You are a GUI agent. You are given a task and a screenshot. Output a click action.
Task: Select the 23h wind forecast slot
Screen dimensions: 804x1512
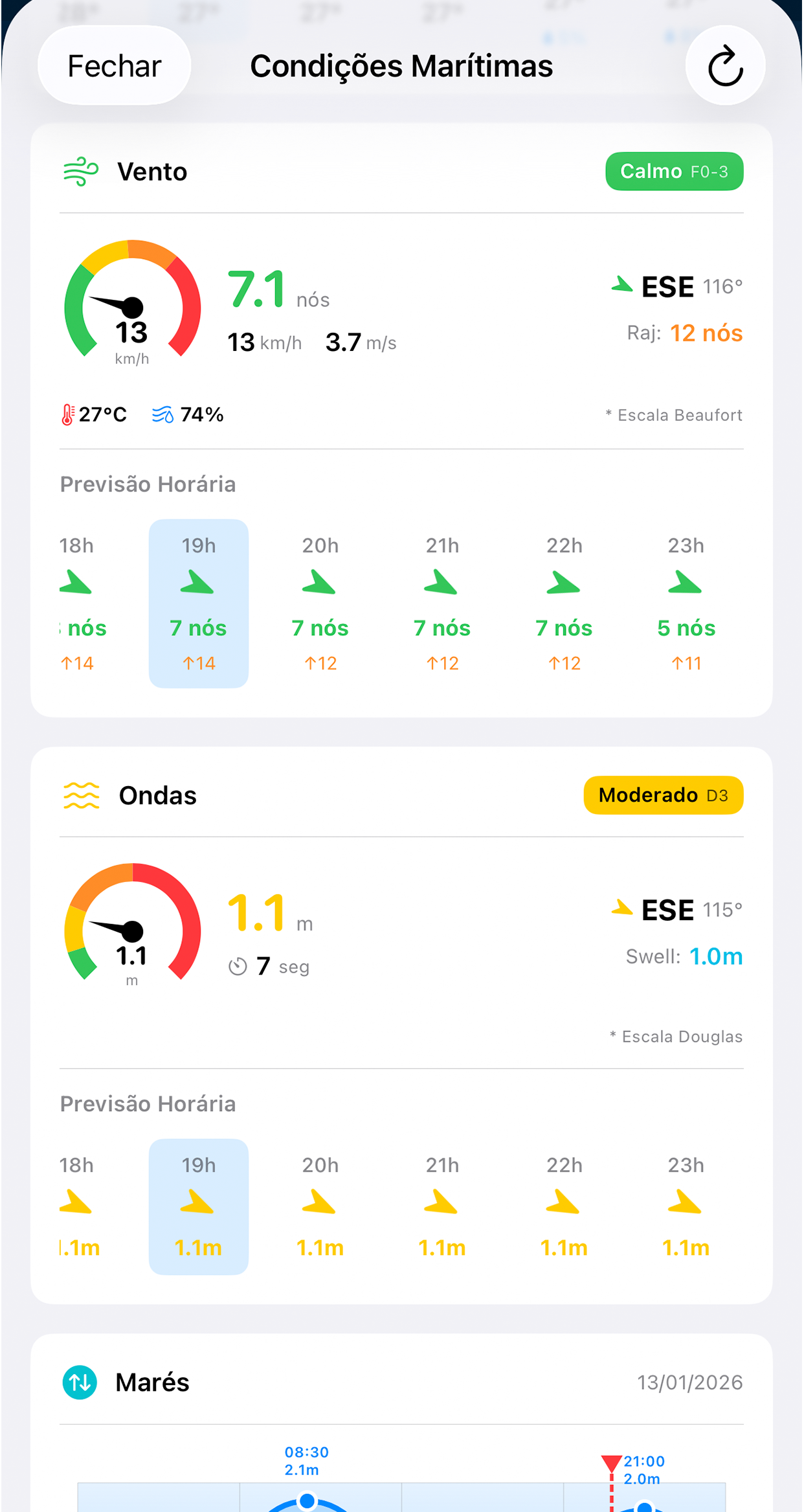point(686,603)
